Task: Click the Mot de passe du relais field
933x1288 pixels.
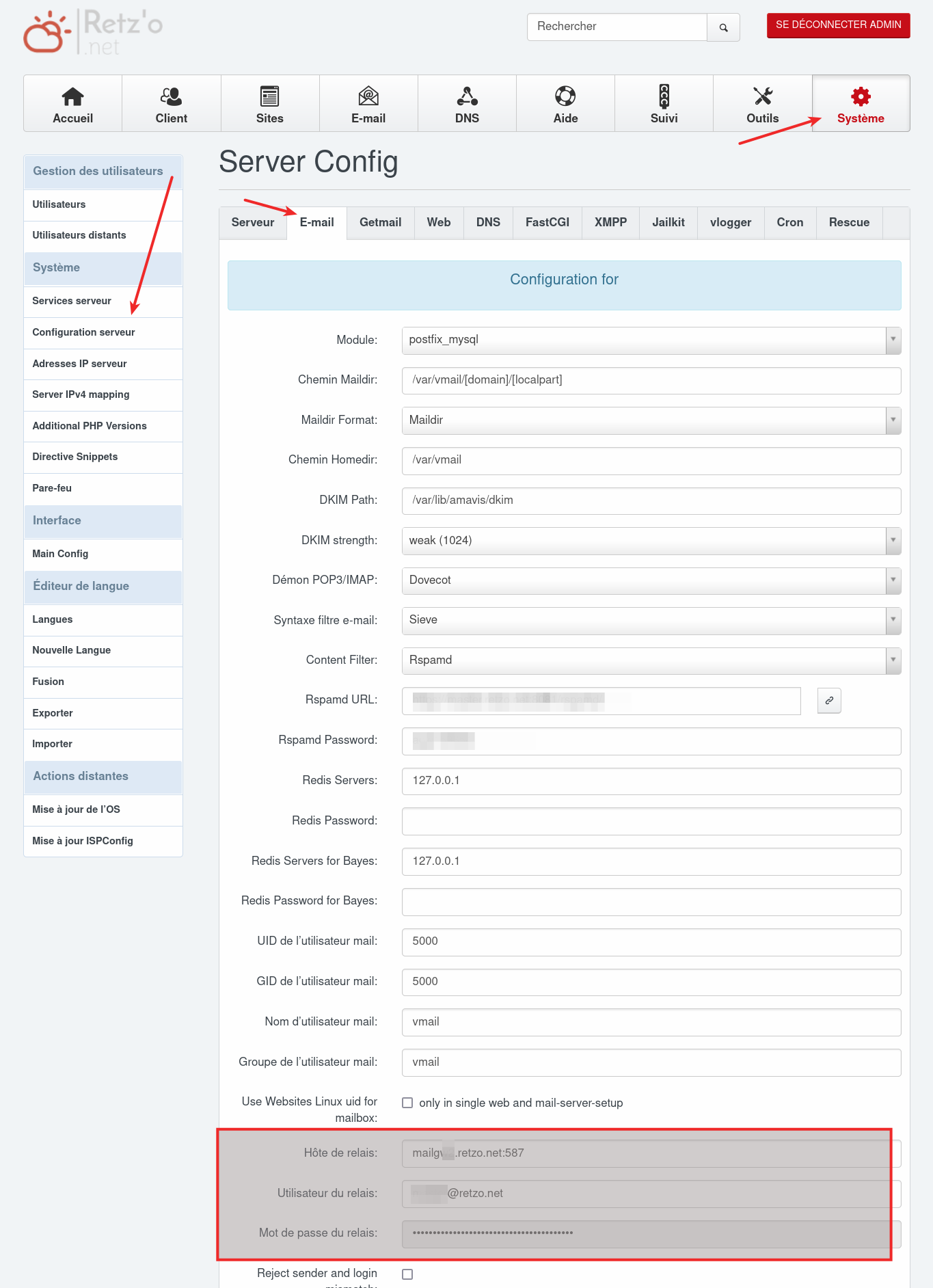Action: (651, 1234)
